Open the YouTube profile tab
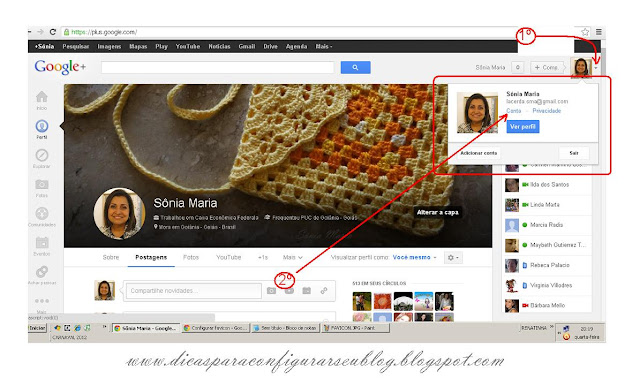 (229, 258)
